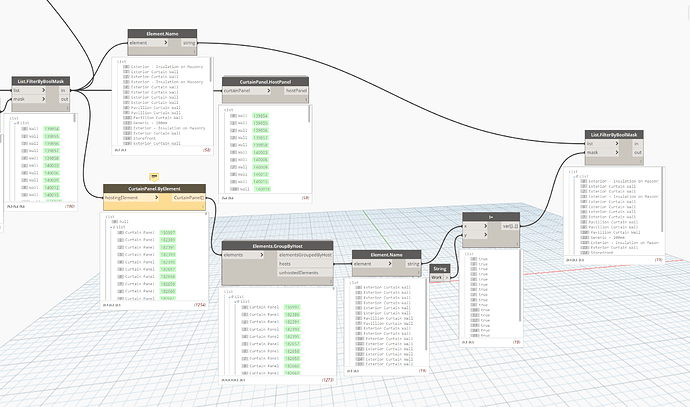690x407 pixels.
Task: Select the CurtainPanel.HostPanel node header
Action: coord(265,82)
